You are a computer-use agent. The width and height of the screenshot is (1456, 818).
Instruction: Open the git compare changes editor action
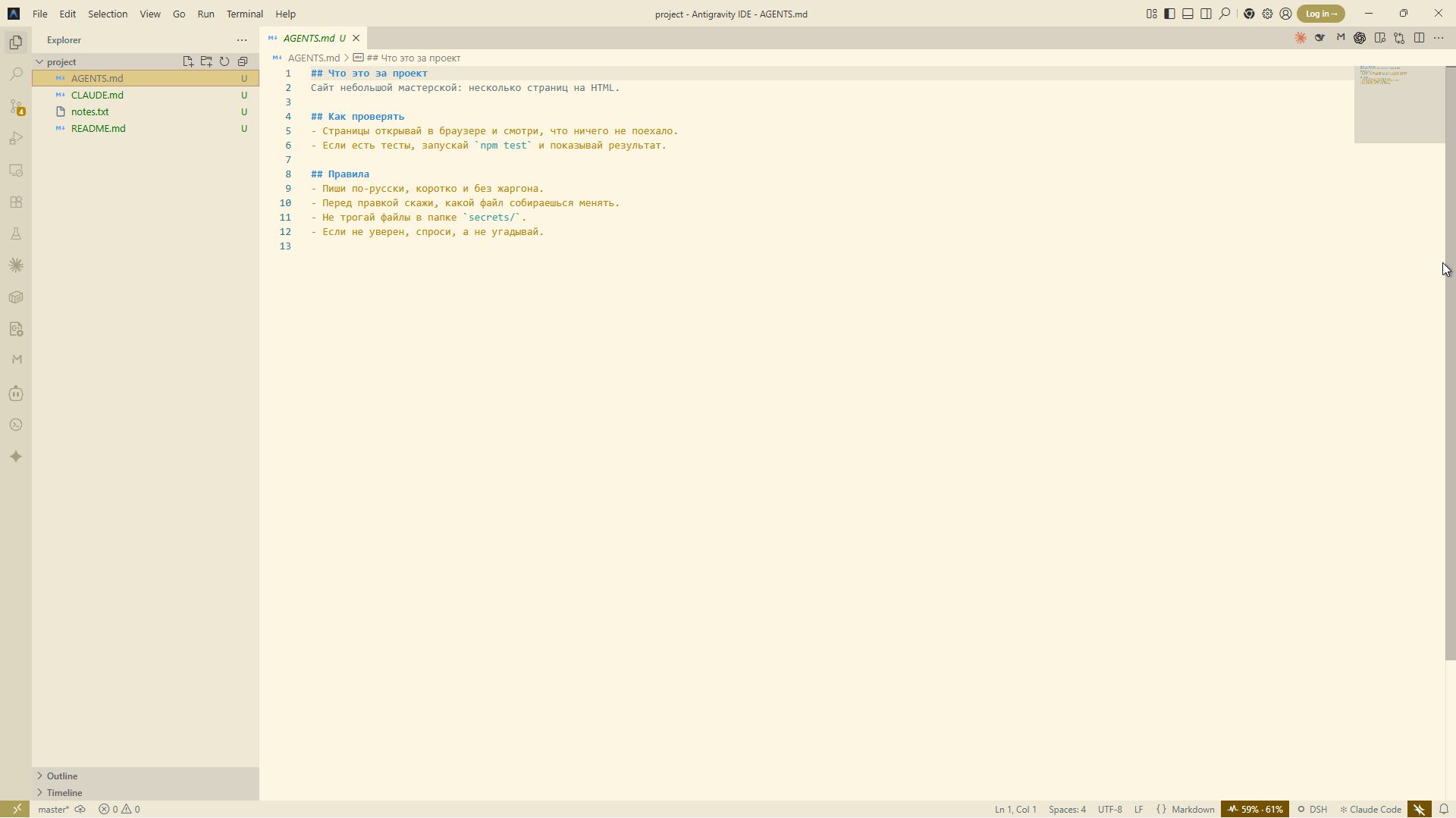[x=1399, y=38]
